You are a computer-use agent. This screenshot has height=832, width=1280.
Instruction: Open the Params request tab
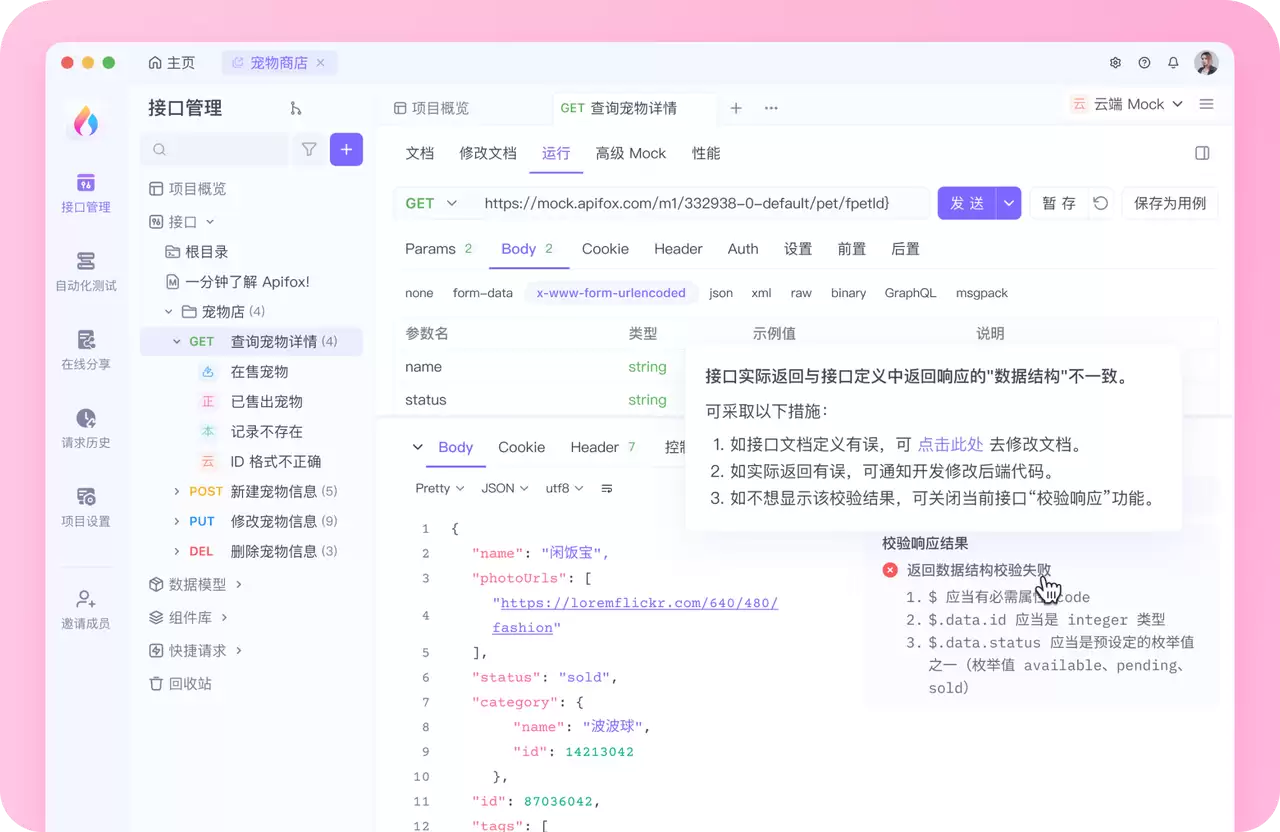[x=438, y=249]
